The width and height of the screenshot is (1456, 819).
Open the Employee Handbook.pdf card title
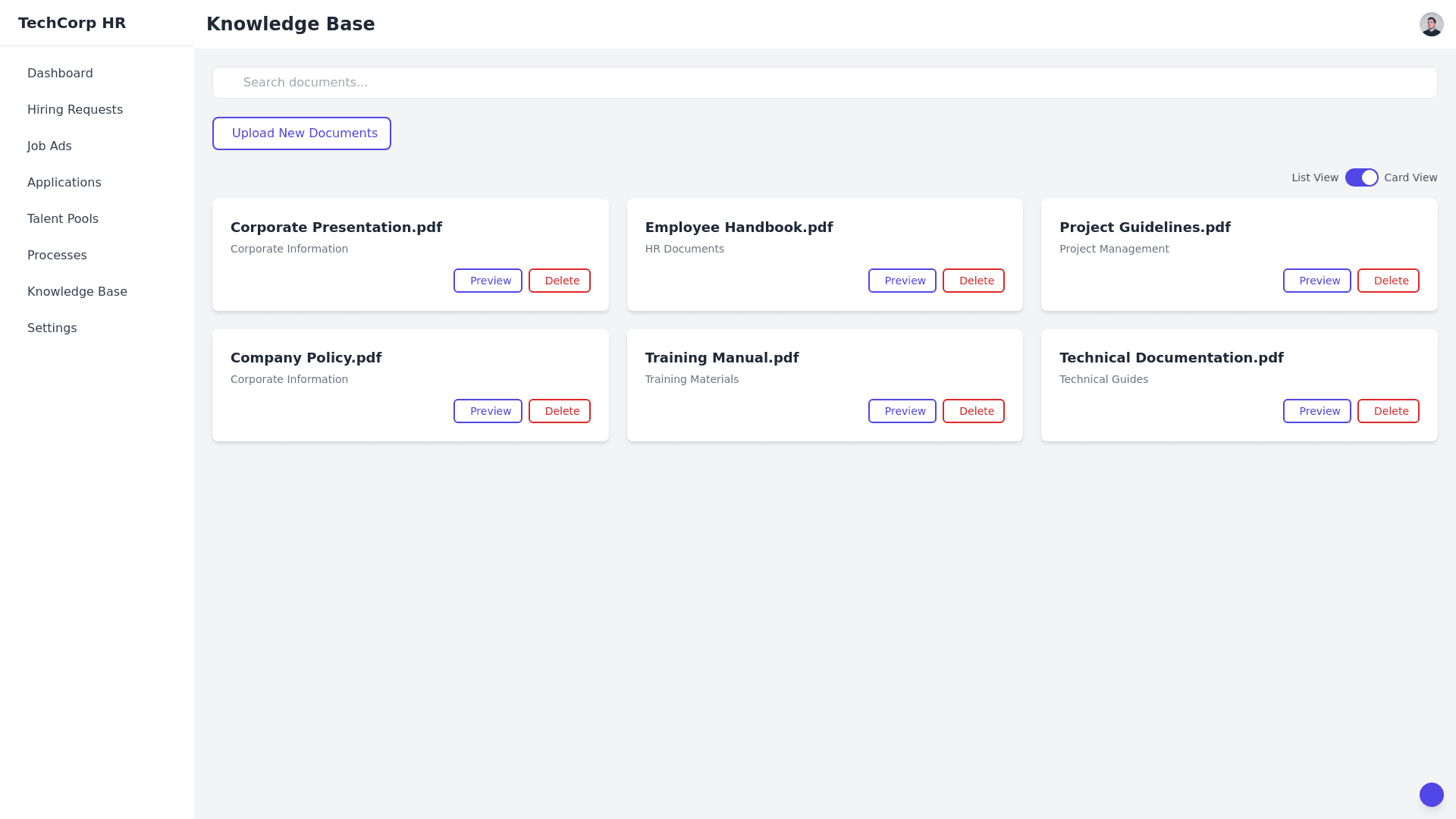coord(739,227)
